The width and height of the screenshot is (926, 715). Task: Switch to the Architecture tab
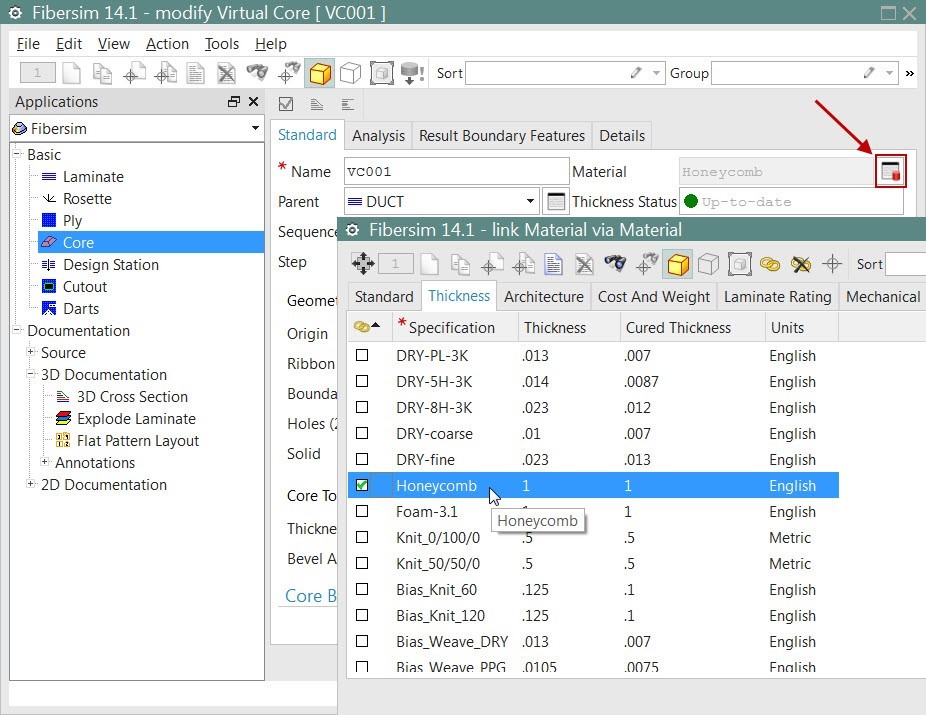pos(543,296)
